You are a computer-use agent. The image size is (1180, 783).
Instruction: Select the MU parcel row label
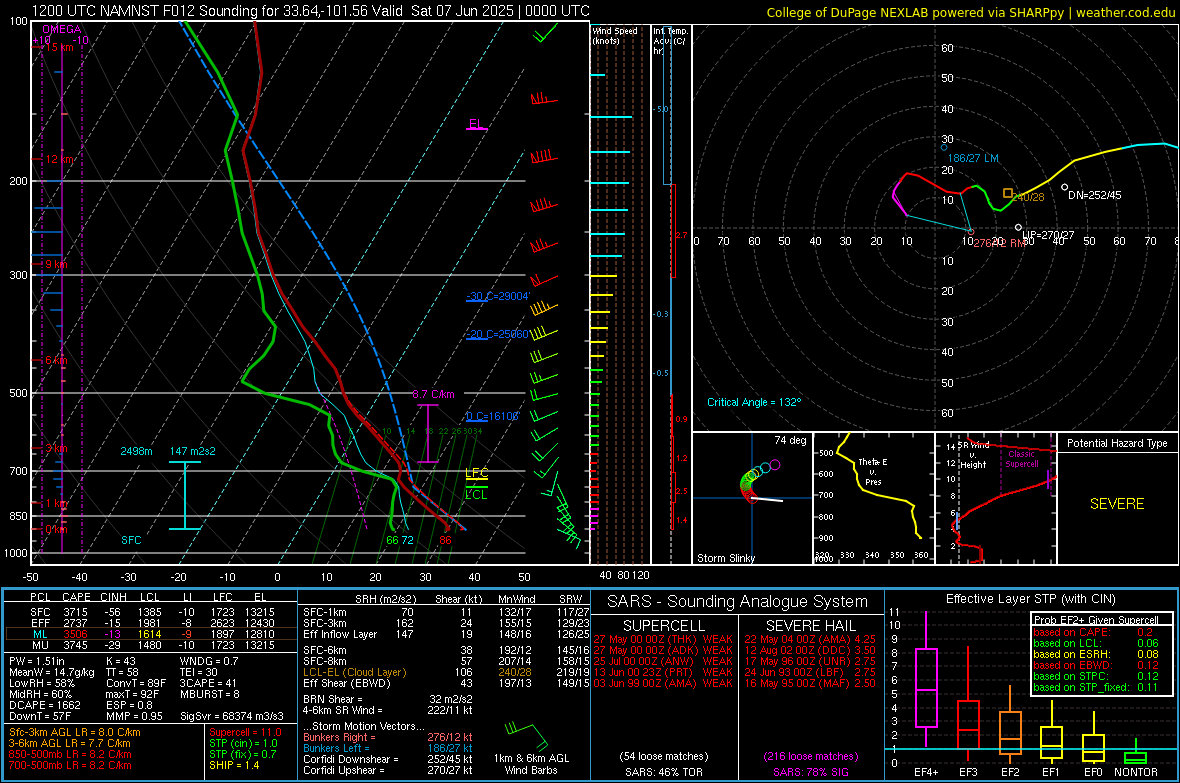click(40, 644)
